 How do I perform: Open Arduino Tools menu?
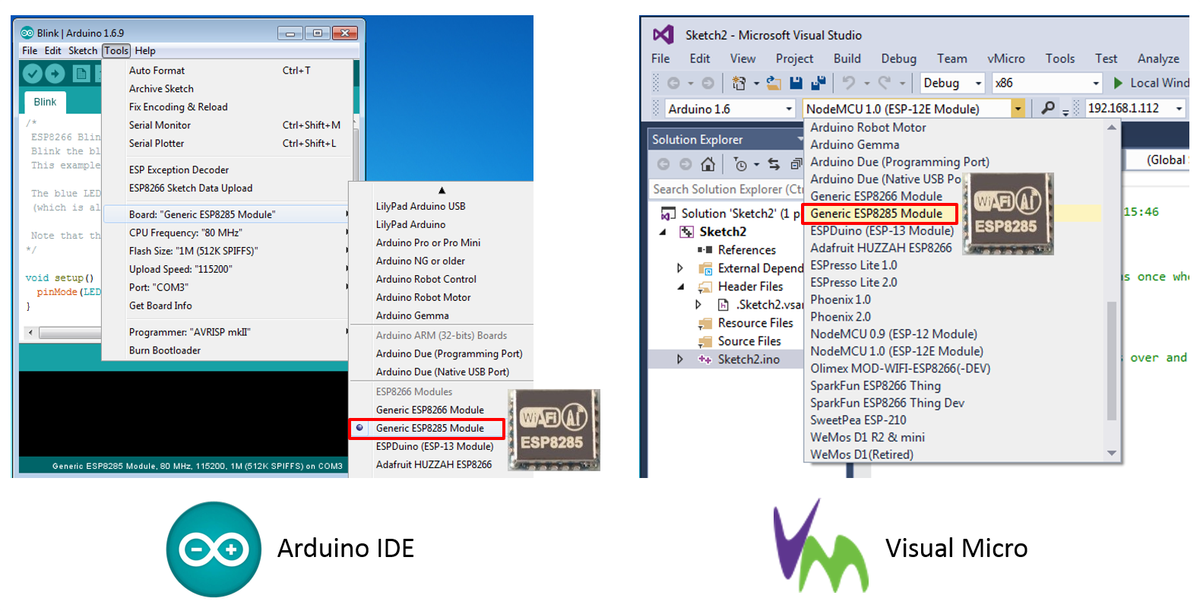(116, 51)
